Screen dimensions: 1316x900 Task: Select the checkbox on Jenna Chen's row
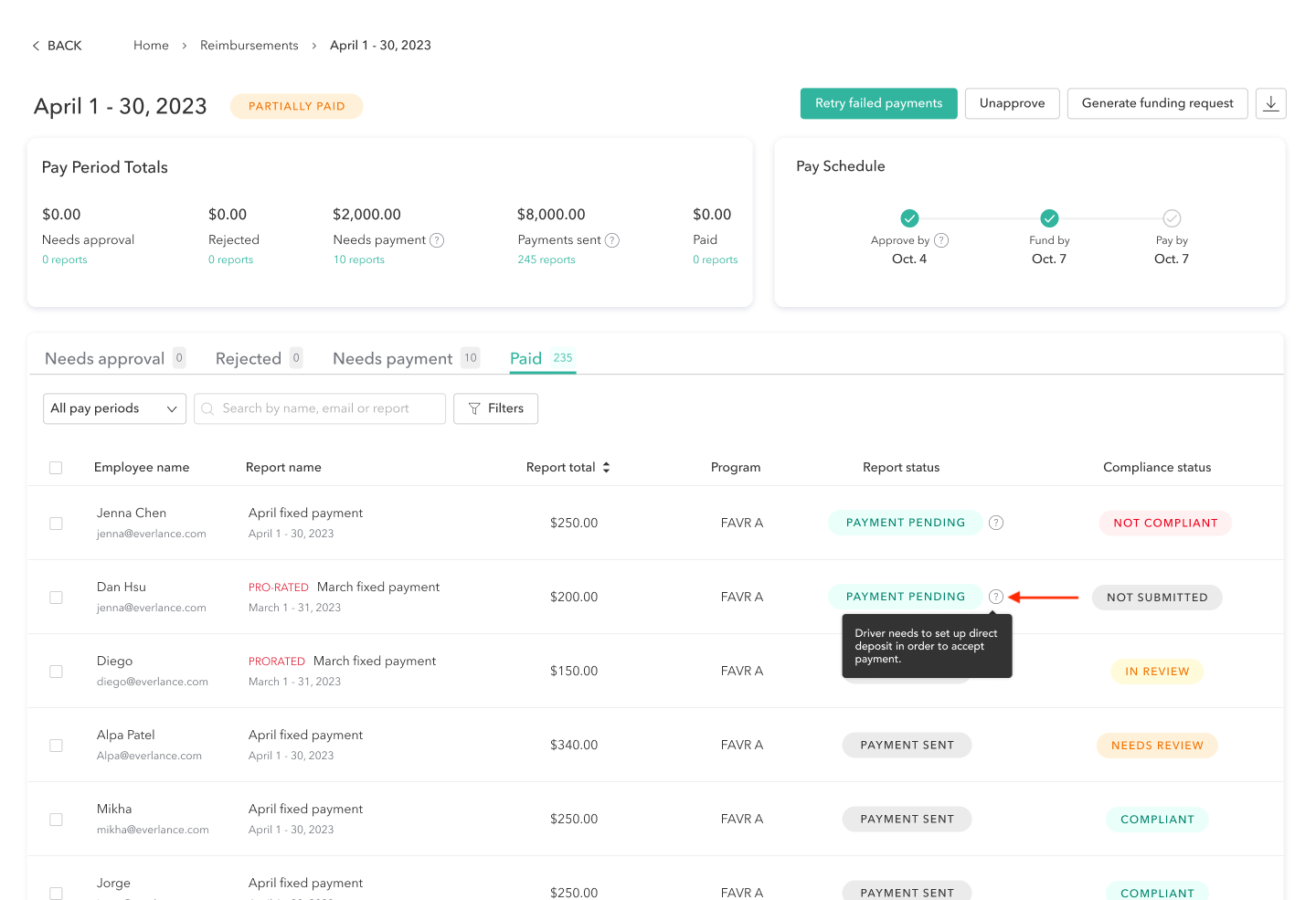pos(56,523)
